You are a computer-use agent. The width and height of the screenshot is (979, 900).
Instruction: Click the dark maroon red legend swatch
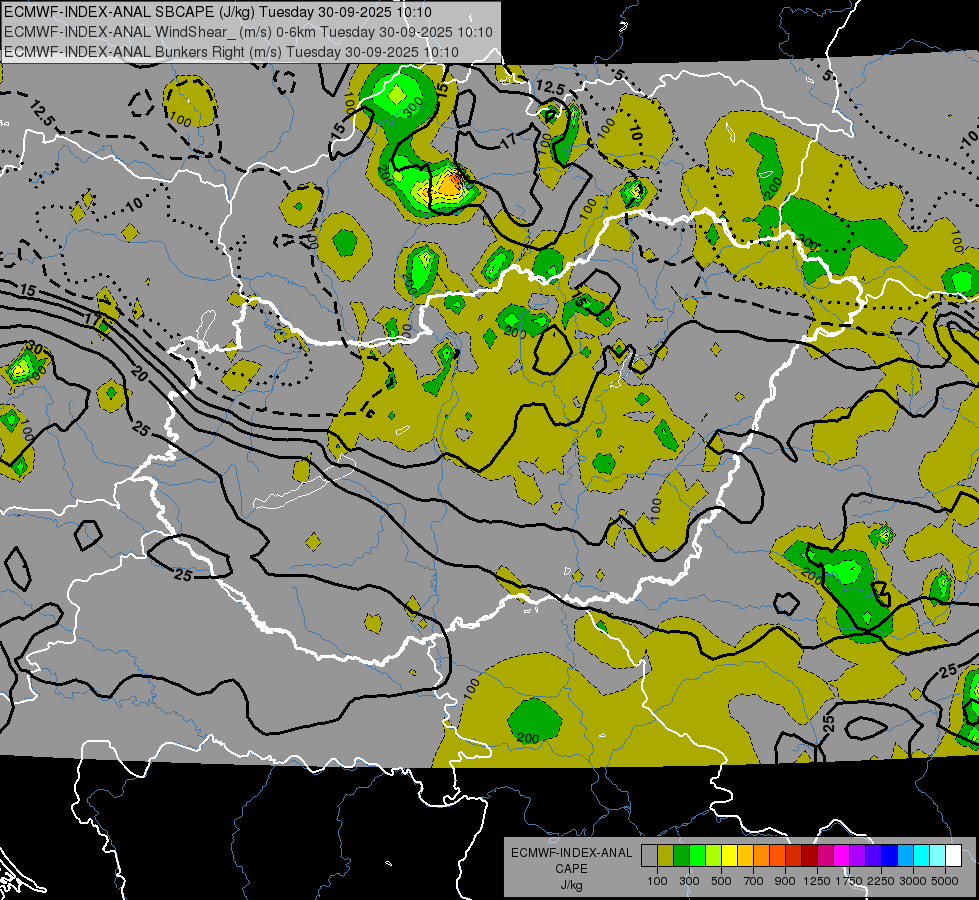point(809,856)
